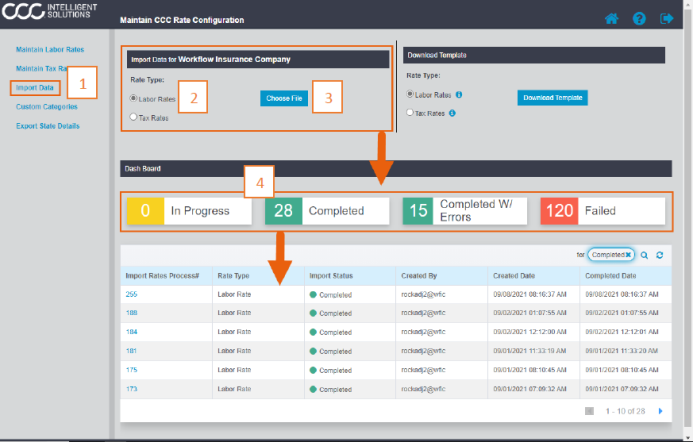Select Labor Rates radio in Import Data
Image resolution: width=693 pixels, height=442 pixels.
(134, 98)
